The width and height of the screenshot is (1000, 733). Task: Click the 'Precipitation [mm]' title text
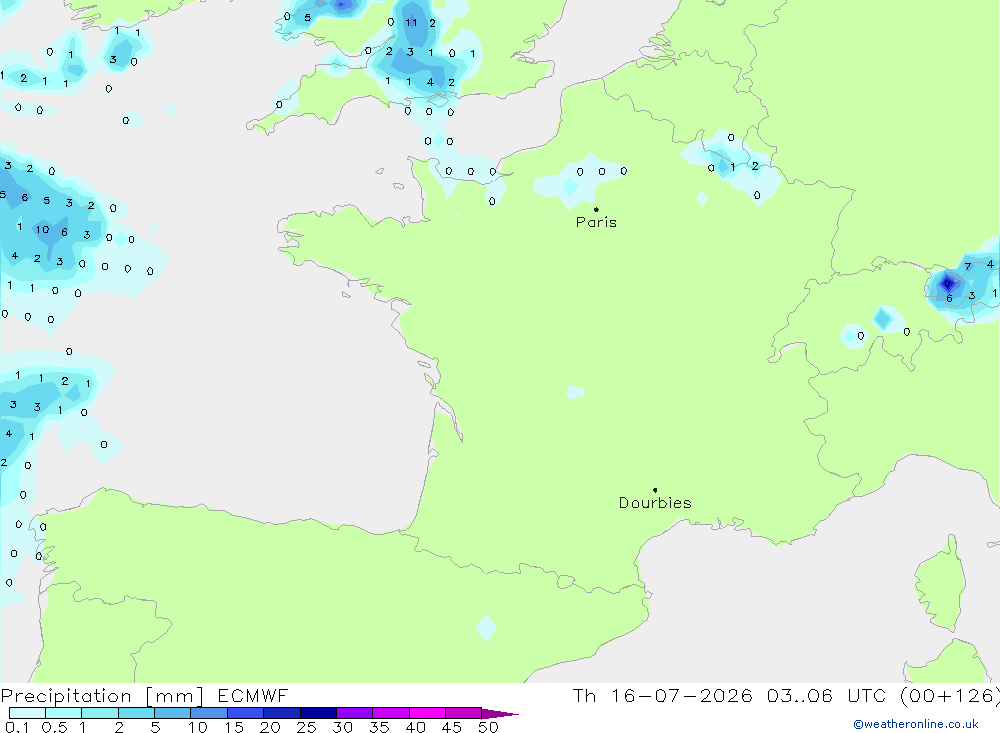pos(102,696)
